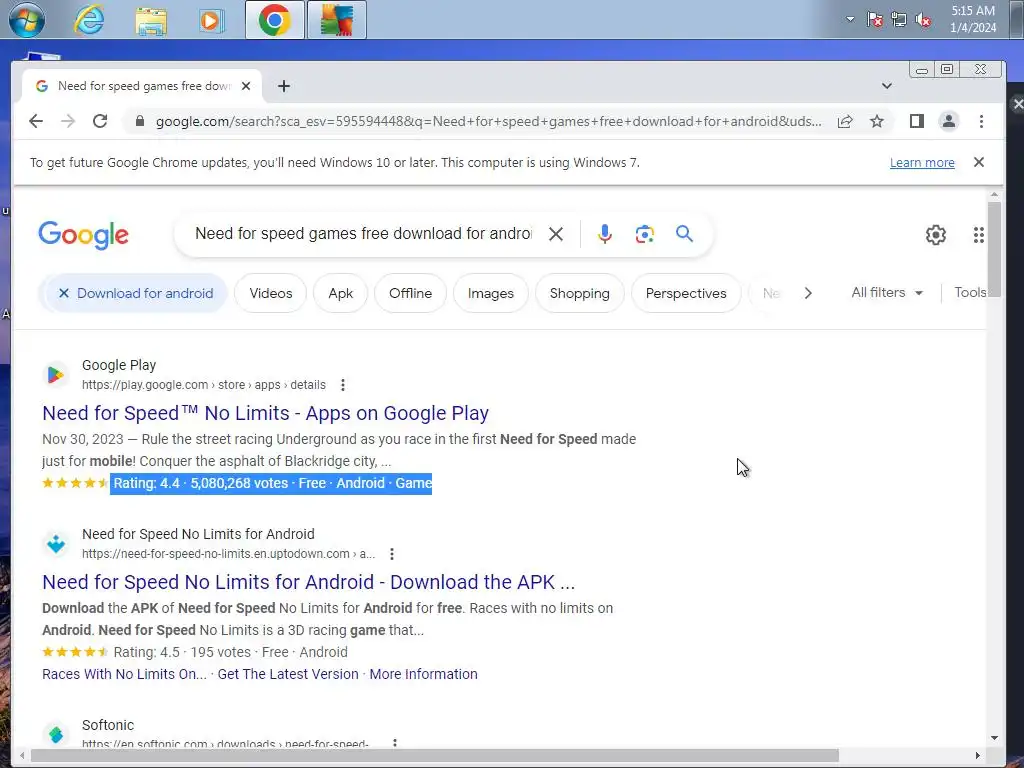Click the muted volume tray icon
1024x768 pixels.
(923, 20)
